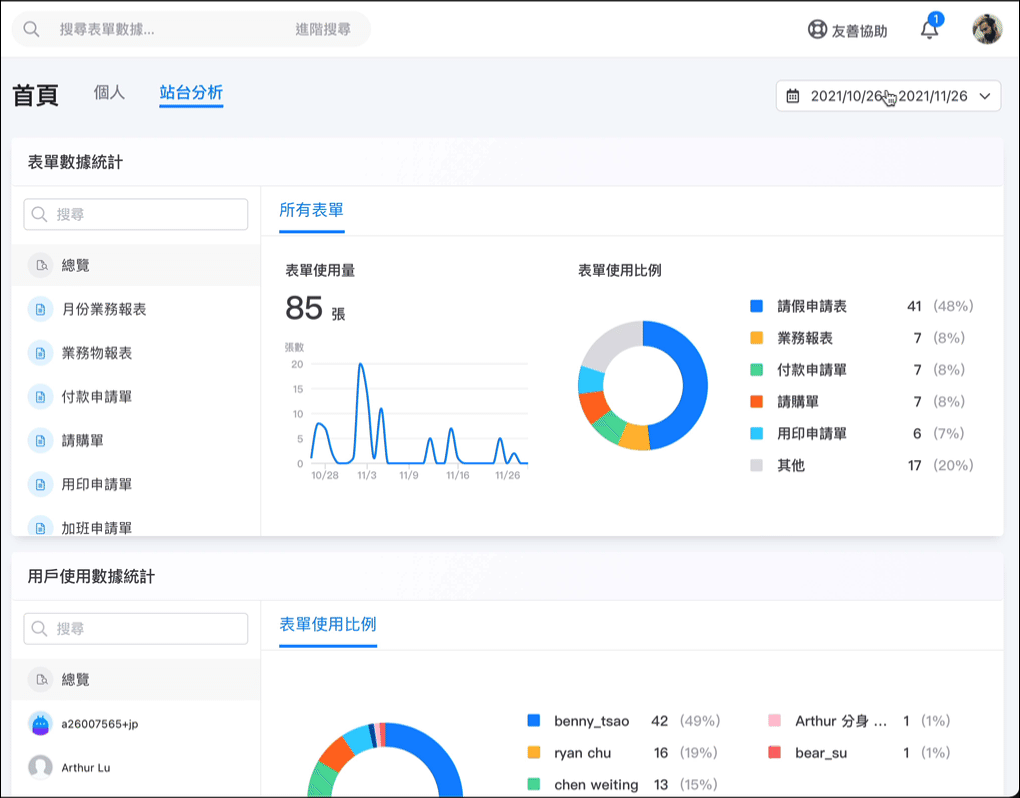
Task: Click the orange 請購單 legend color swatch
Action: pos(756,402)
